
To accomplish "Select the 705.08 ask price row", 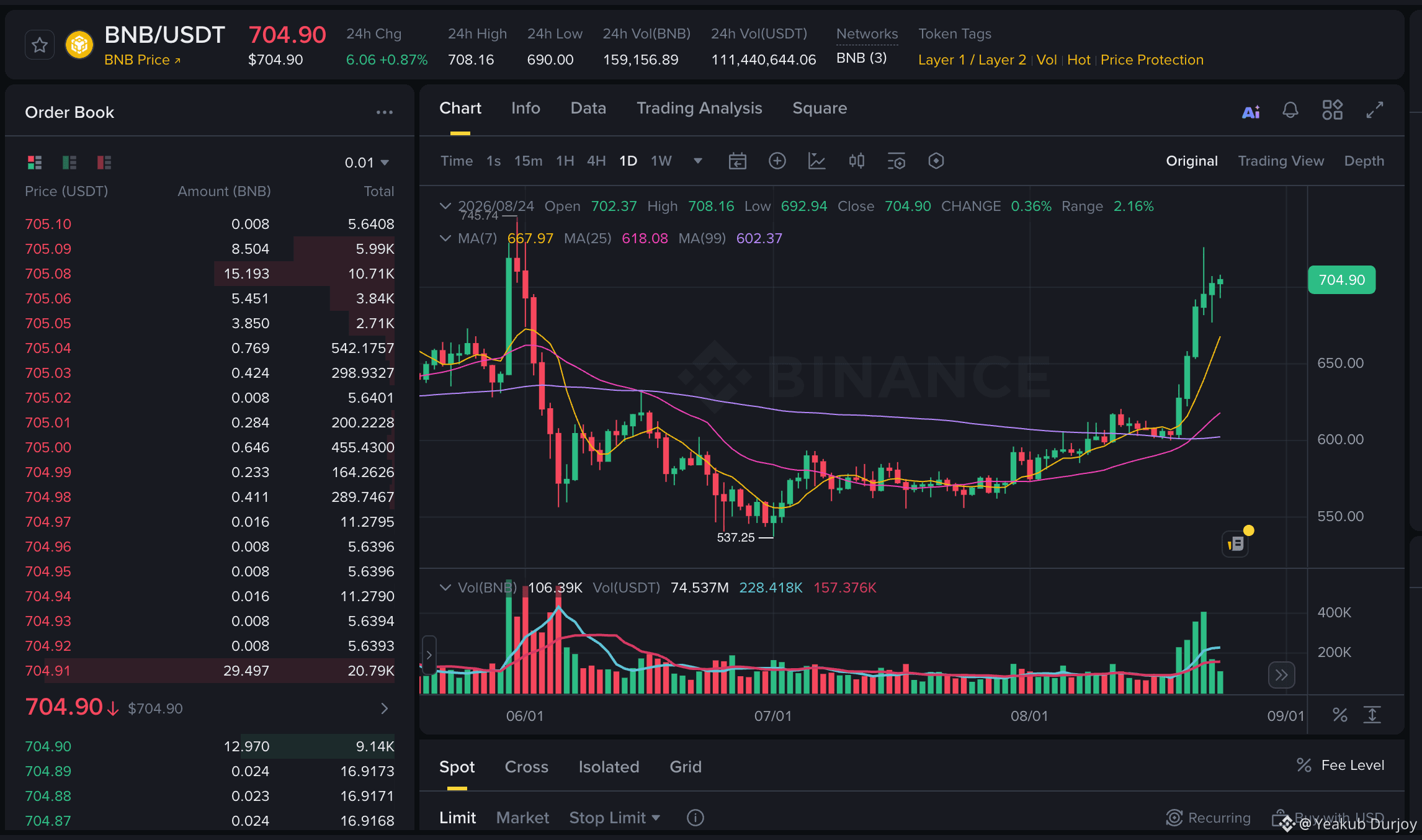I will pos(210,274).
